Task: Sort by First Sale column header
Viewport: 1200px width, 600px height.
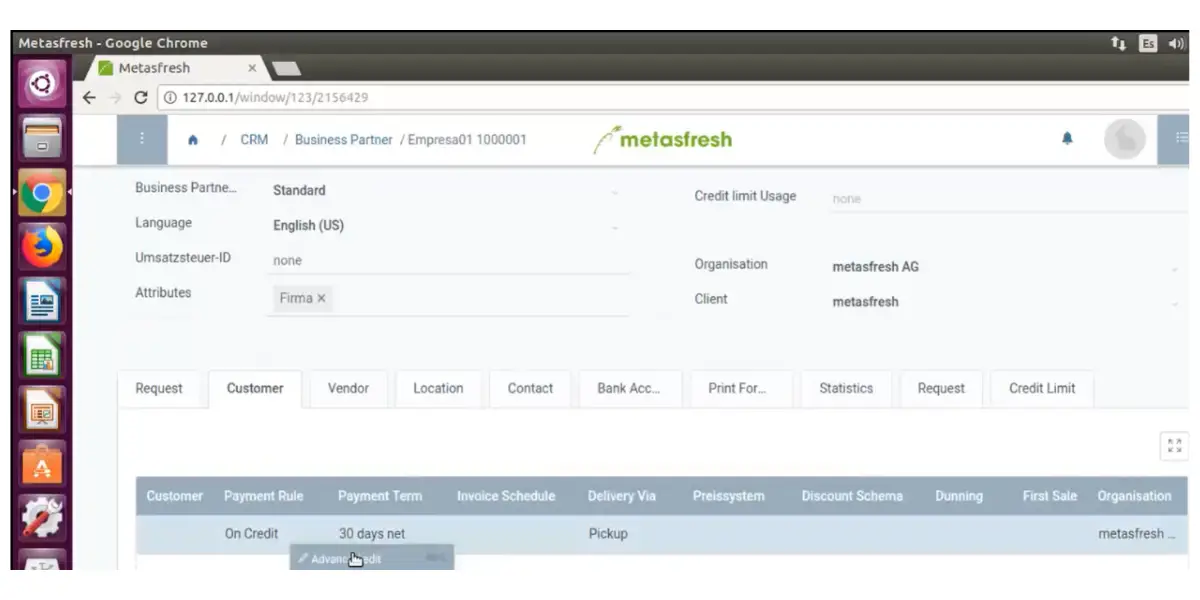Action: [1050, 496]
